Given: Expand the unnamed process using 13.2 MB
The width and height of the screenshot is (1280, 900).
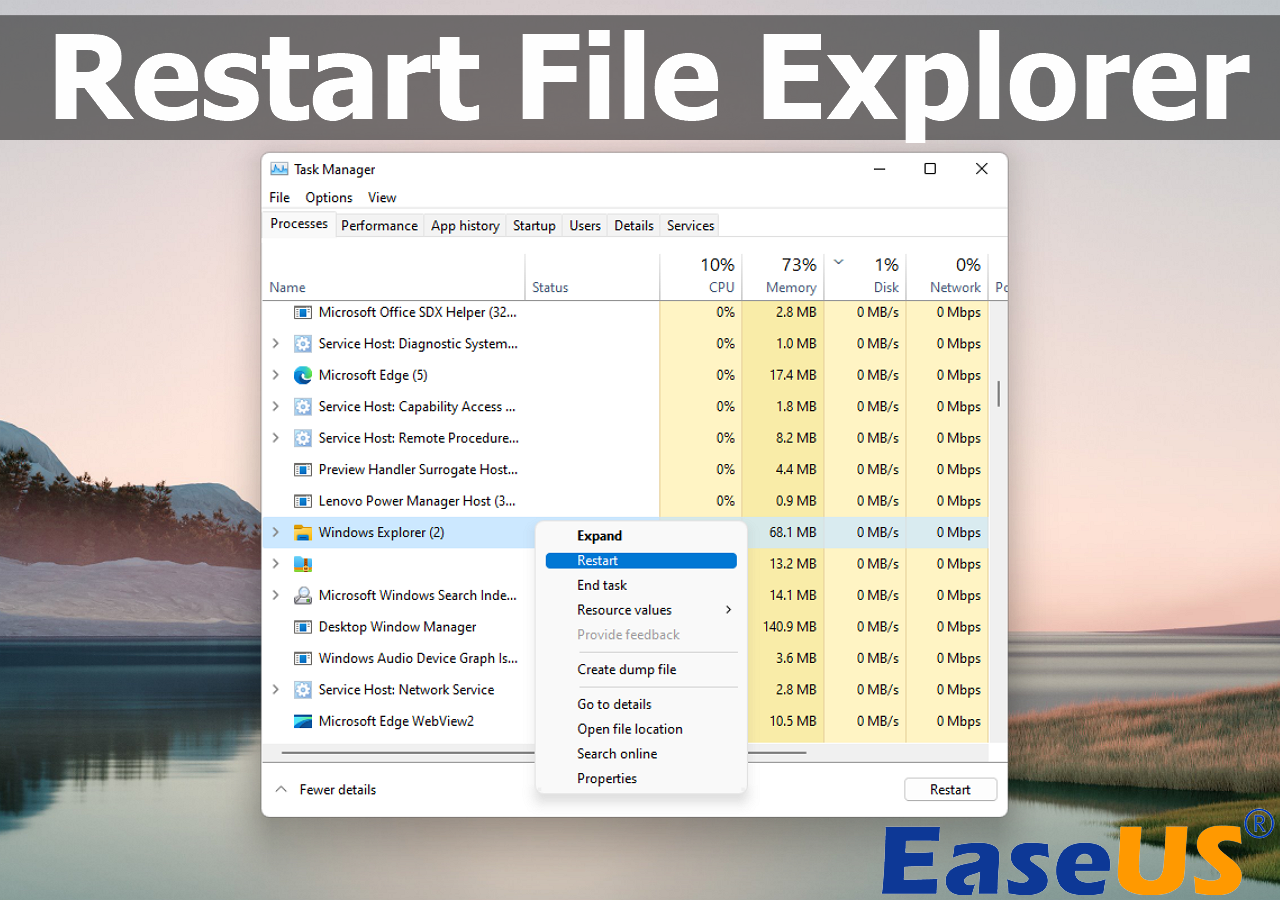Looking at the screenshot, I should (276, 564).
